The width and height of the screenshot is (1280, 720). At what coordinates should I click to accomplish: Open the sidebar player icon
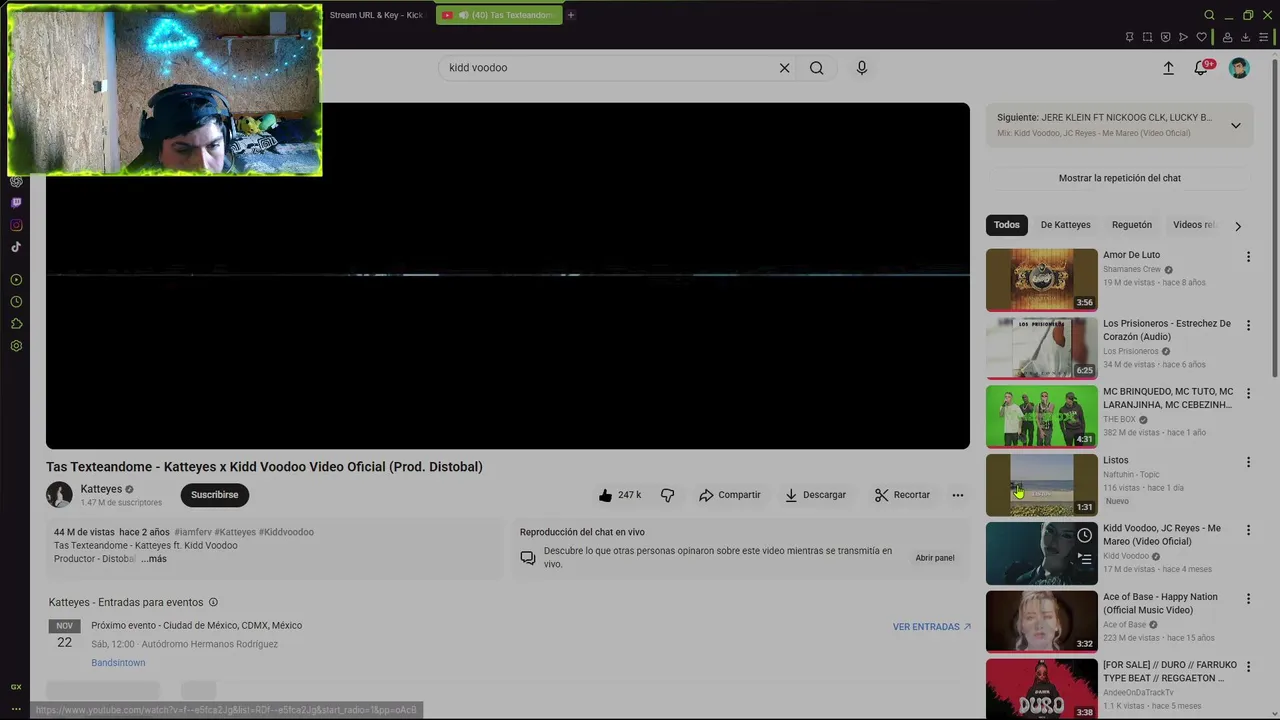[16, 280]
